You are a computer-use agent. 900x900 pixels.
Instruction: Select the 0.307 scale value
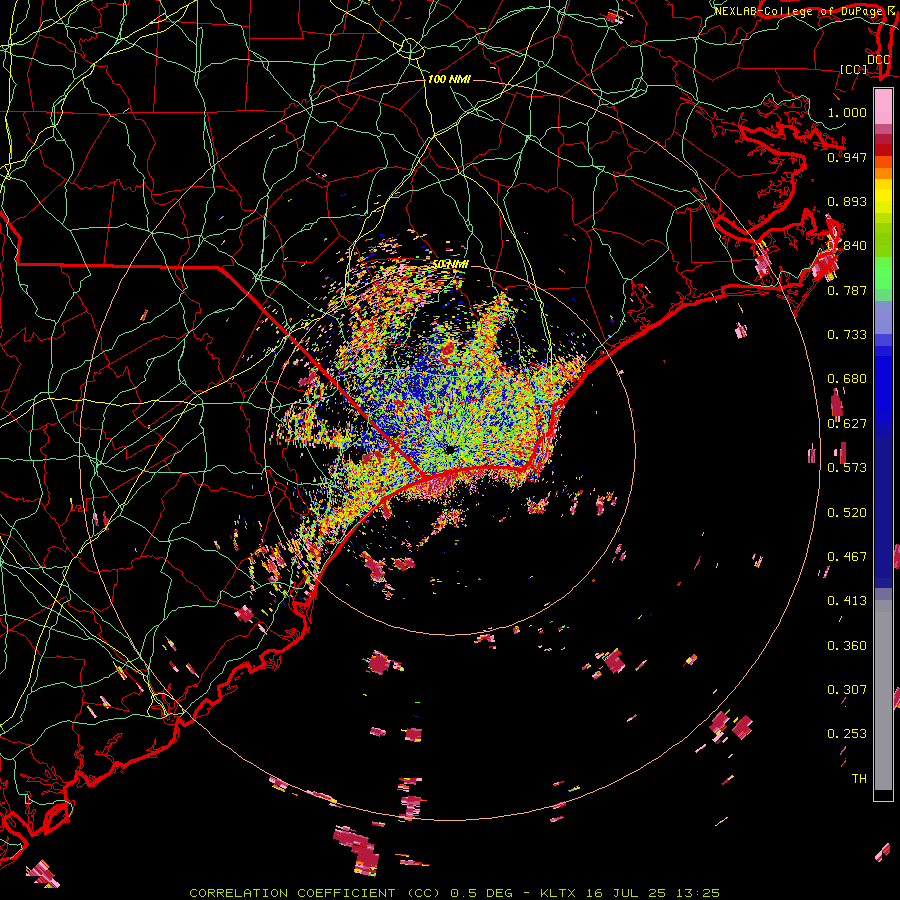click(847, 690)
